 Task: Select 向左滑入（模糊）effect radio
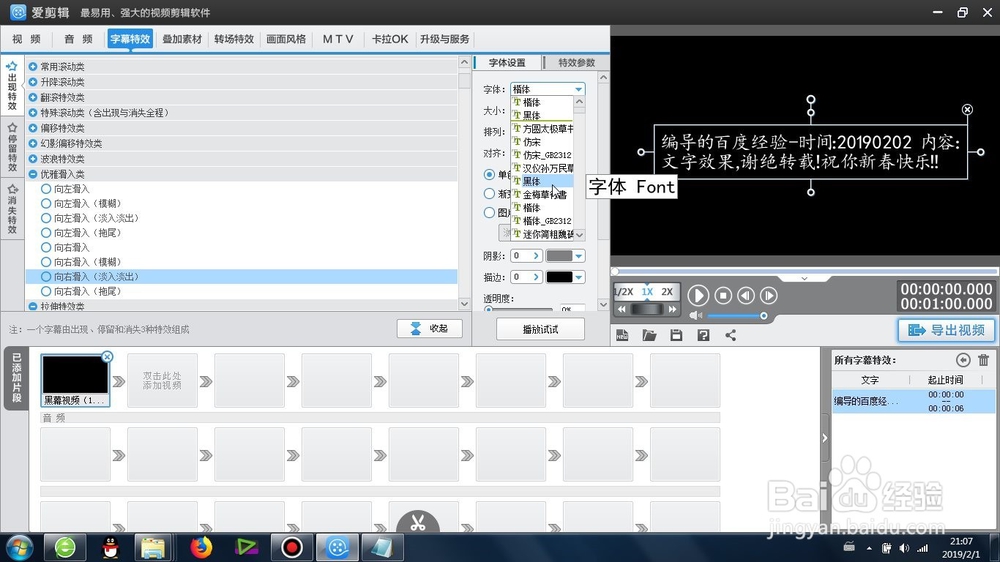tap(46, 203)
